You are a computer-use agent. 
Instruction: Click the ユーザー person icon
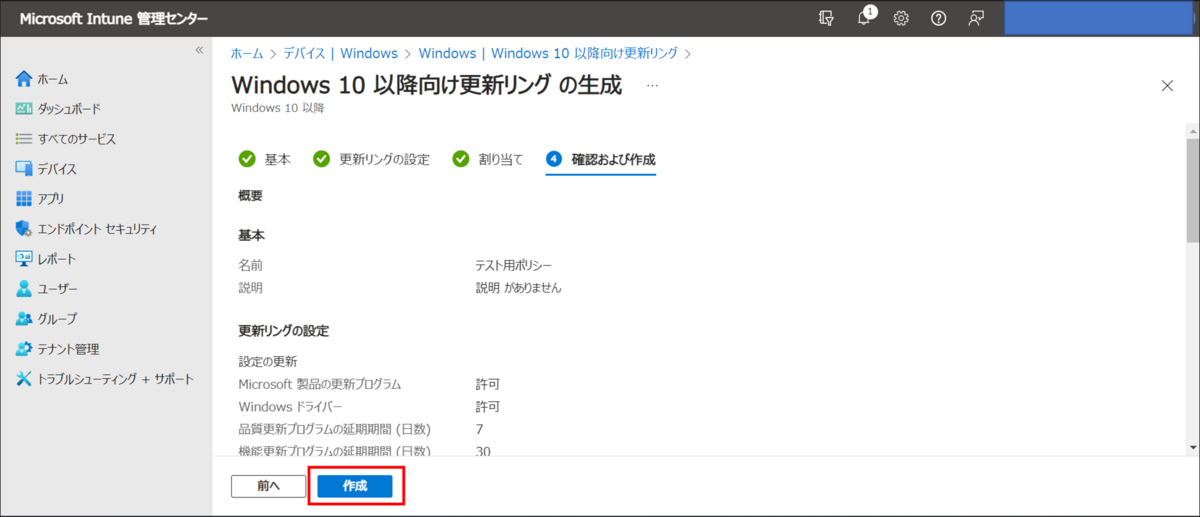point(24,289)
